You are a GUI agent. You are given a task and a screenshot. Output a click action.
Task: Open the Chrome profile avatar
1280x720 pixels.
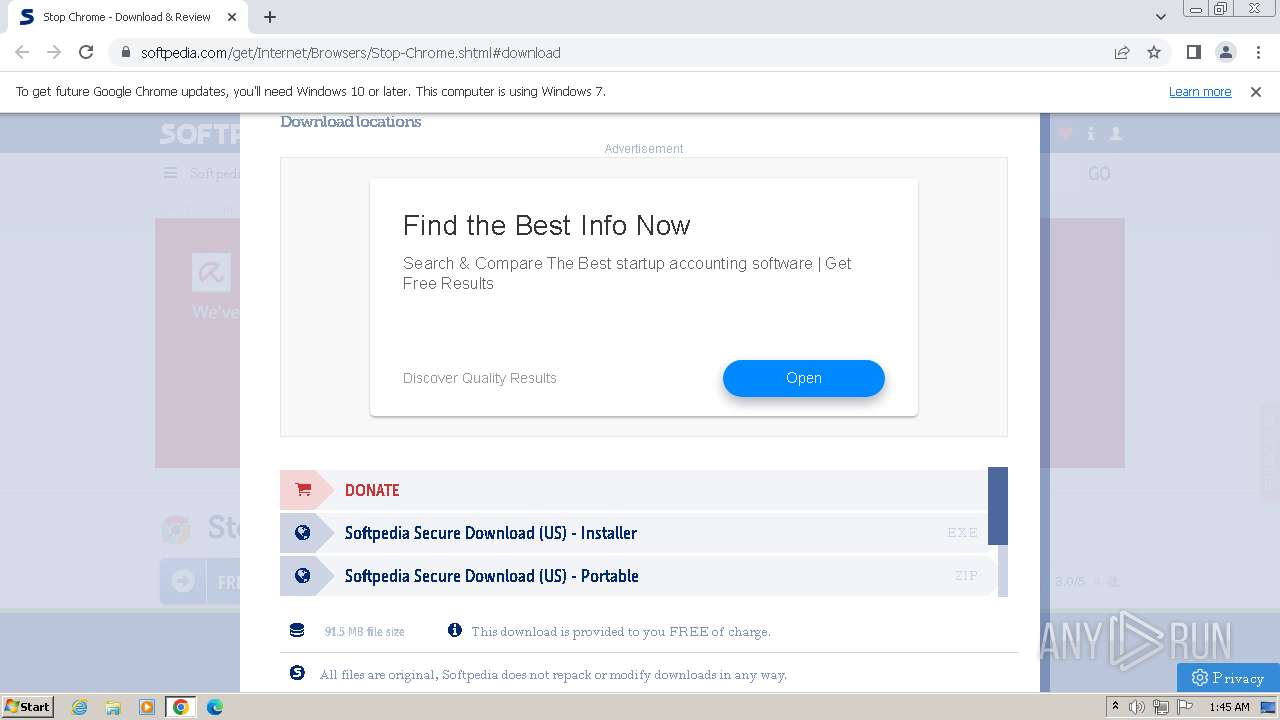(x=1225, y=52)
